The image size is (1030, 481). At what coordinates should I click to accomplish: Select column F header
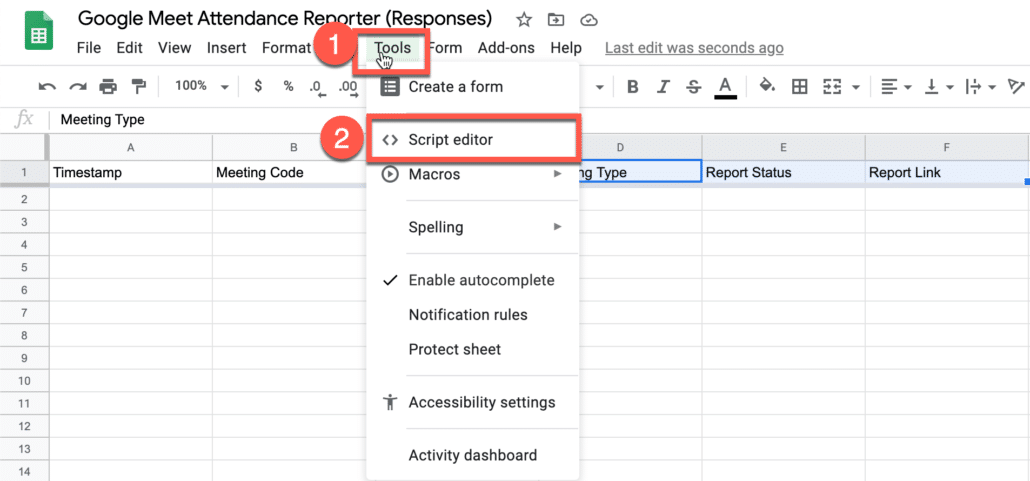947,148
